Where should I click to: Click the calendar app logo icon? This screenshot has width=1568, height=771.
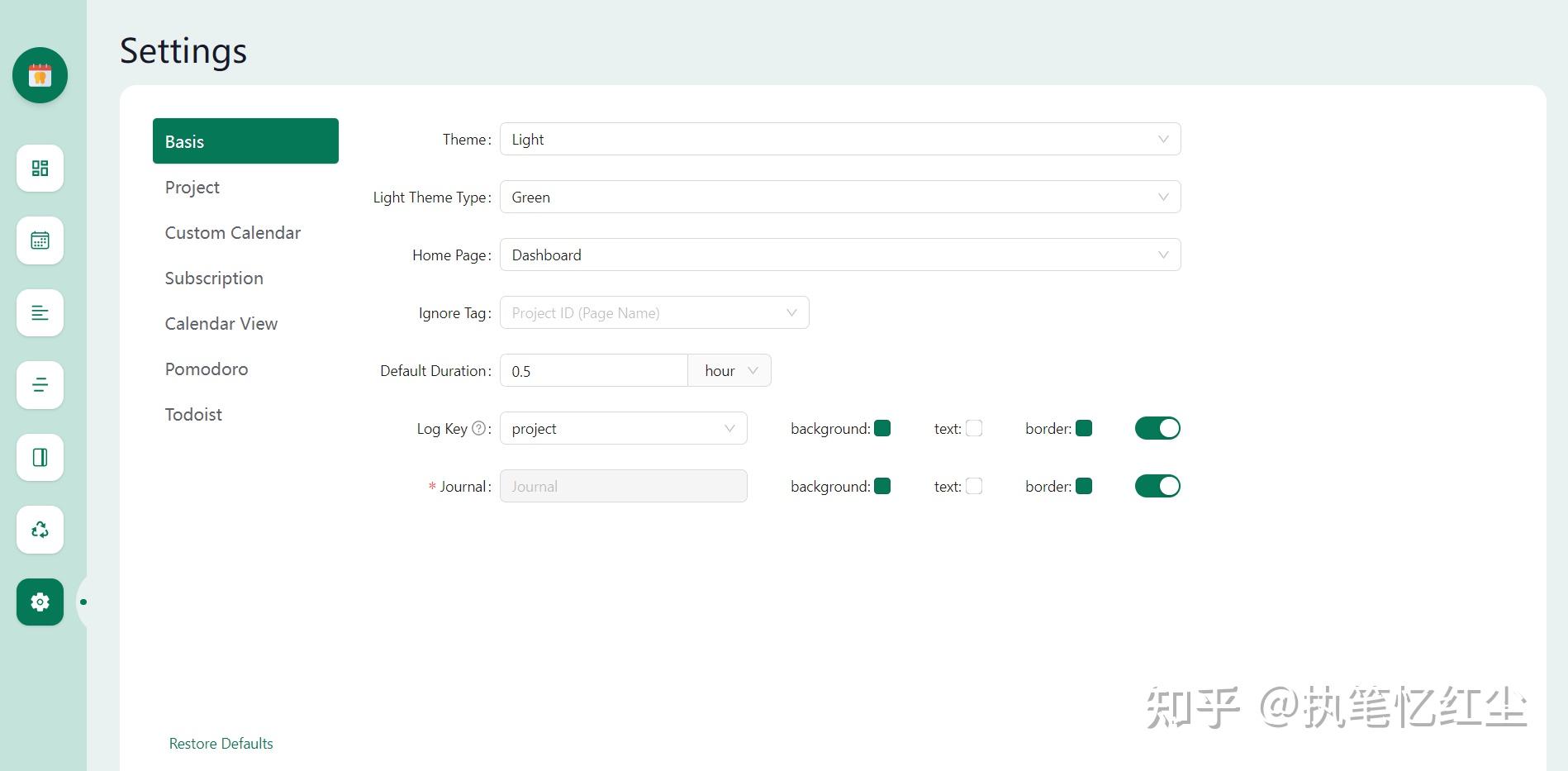pyautogui.click(x=40, y=75)
